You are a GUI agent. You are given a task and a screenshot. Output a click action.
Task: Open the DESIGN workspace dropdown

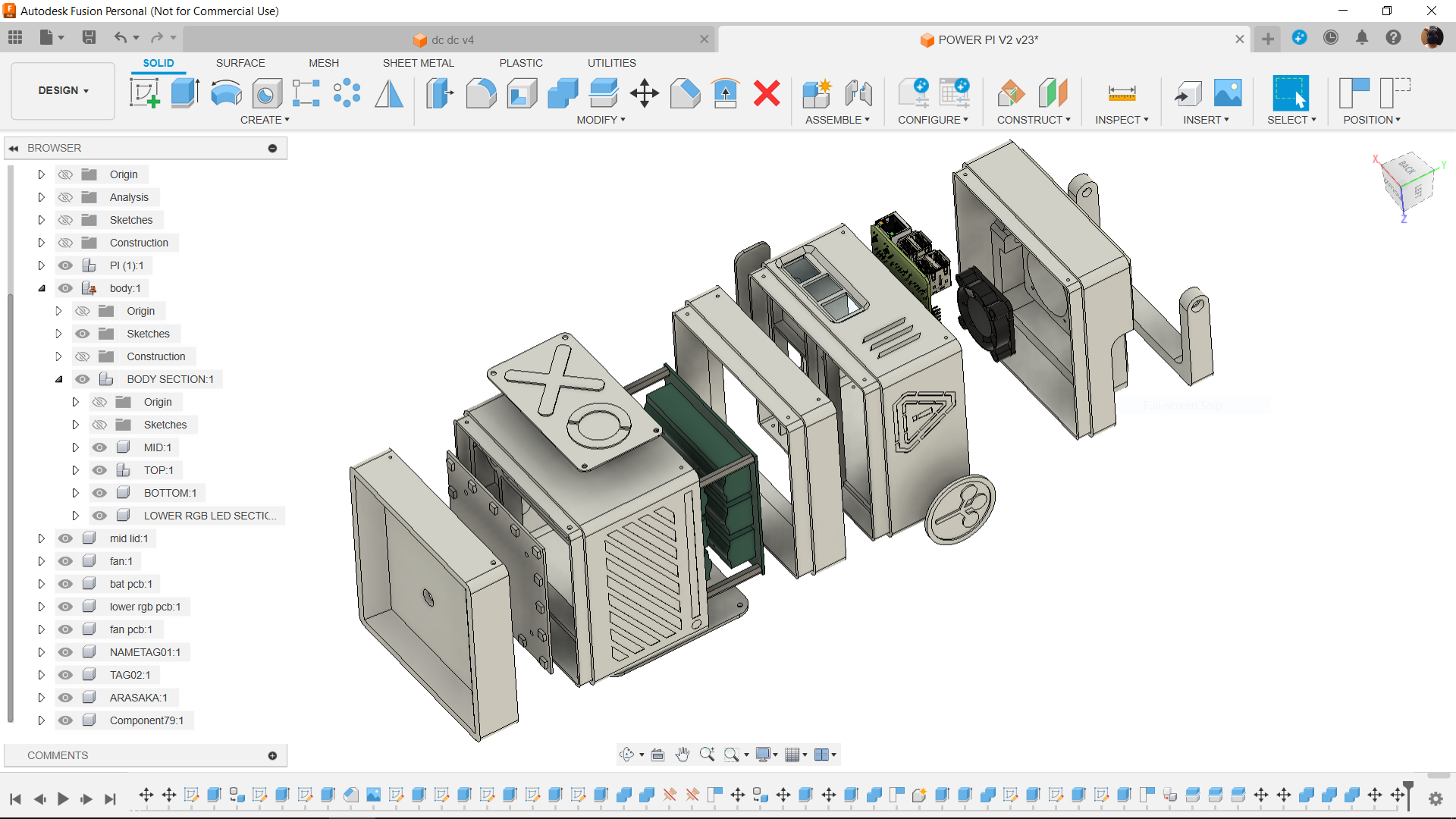click(64, 90)
